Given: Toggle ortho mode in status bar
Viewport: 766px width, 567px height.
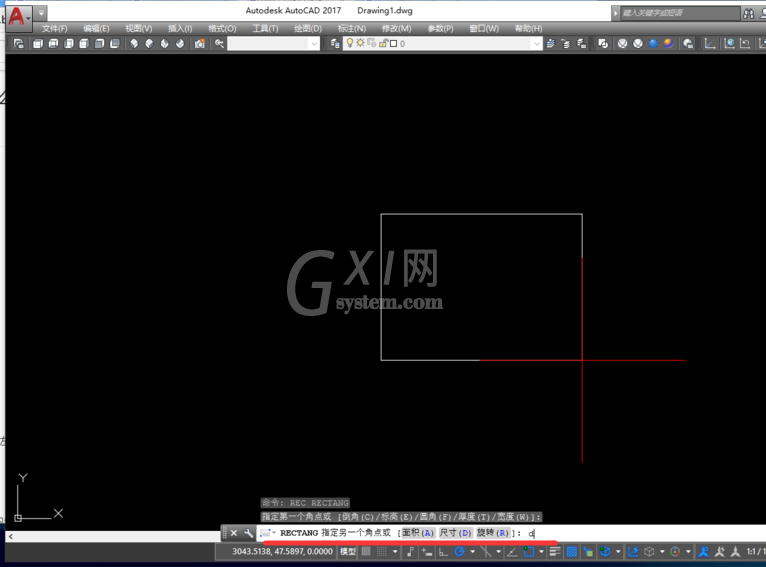Looking at the screenshot, I should click(443, 552).
